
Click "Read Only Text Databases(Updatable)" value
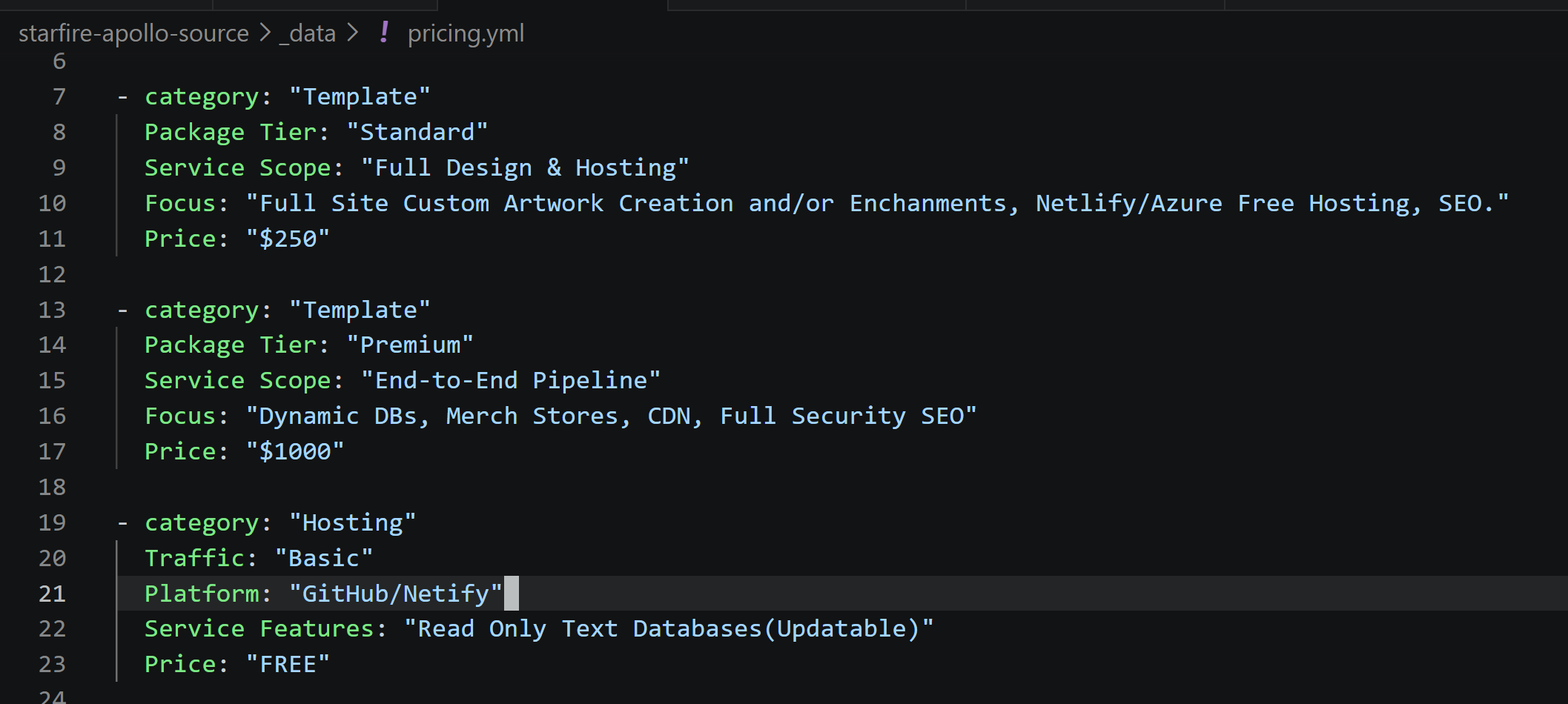pos(669,628)
